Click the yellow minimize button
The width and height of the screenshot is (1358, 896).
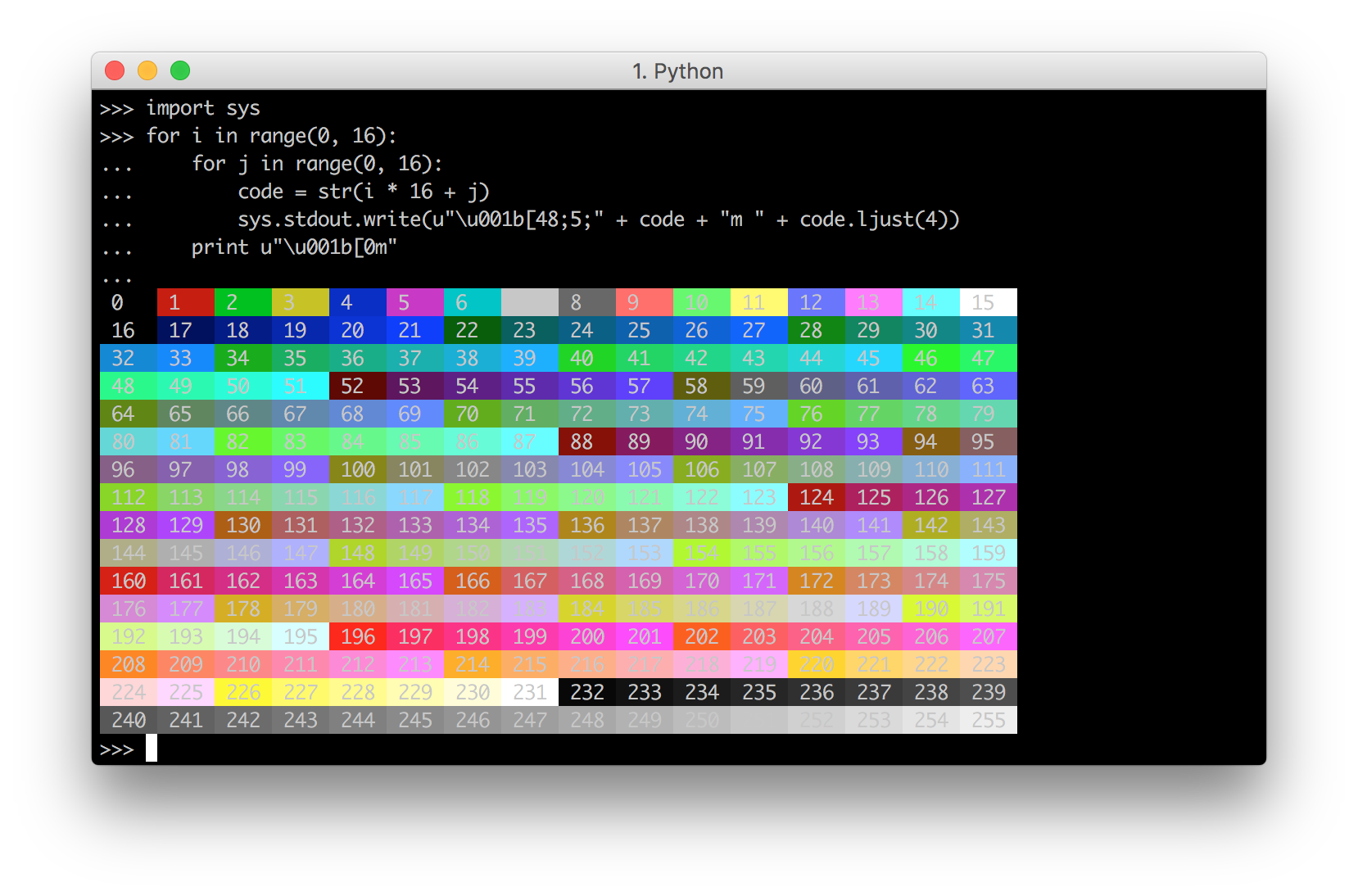(x=147, y=71)
